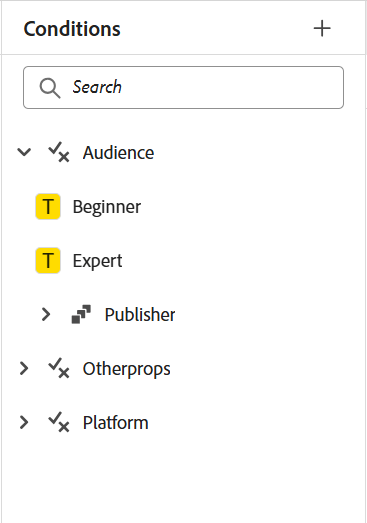Viewport: 367px width, 523px height.
Task: Click the search magnifier icon
Action: pos(50,88)
